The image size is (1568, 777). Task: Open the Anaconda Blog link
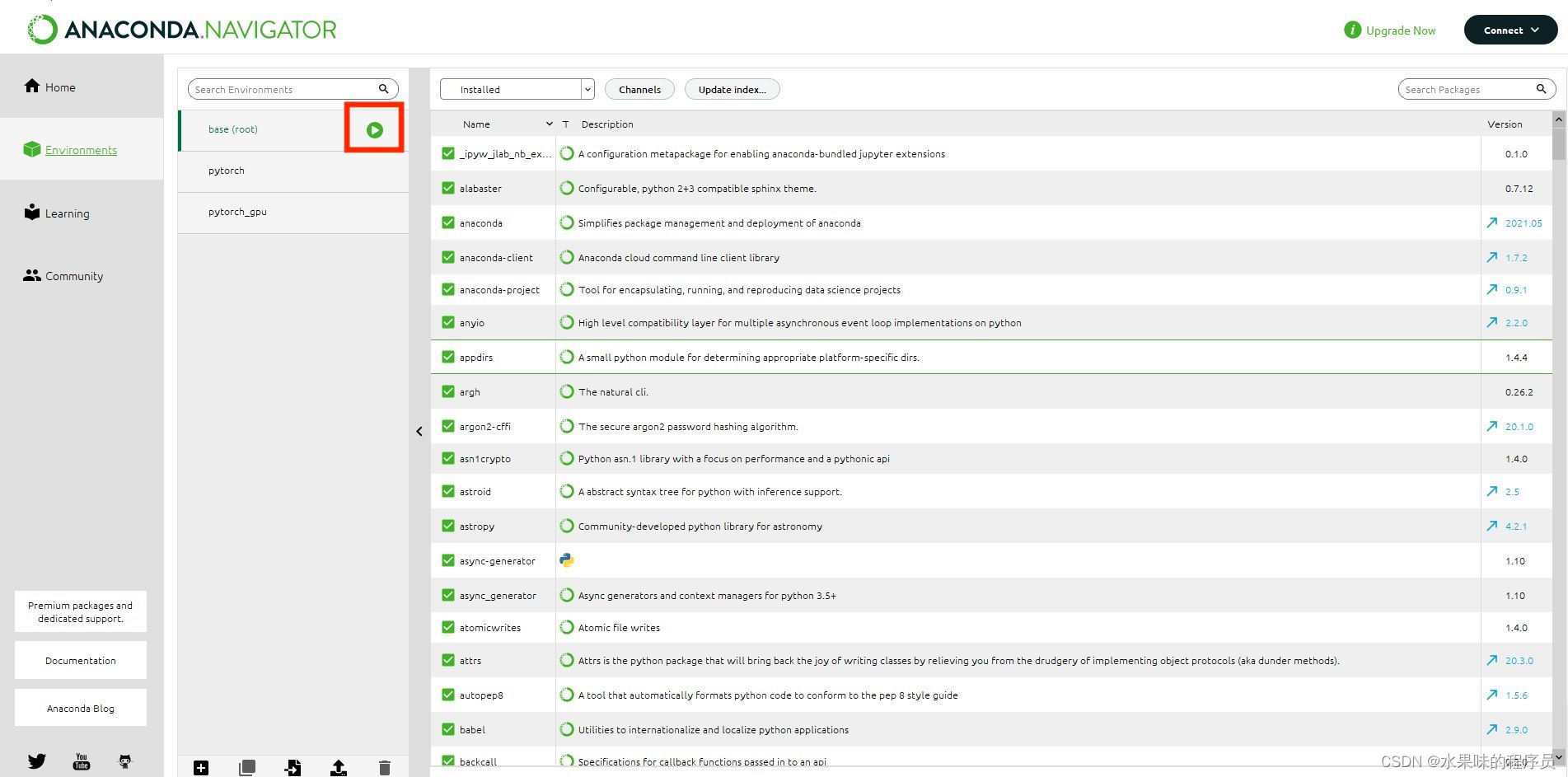[81, 708]
